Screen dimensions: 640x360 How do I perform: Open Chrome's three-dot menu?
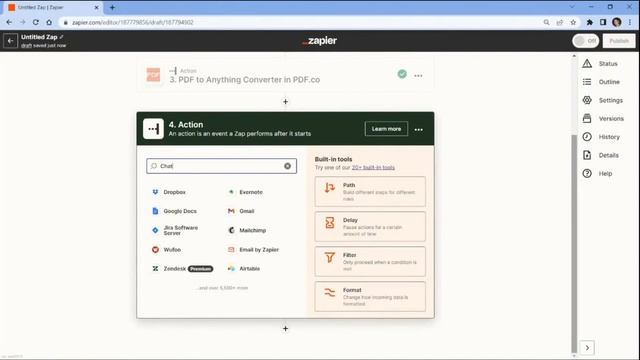click(x=630, y=22)
